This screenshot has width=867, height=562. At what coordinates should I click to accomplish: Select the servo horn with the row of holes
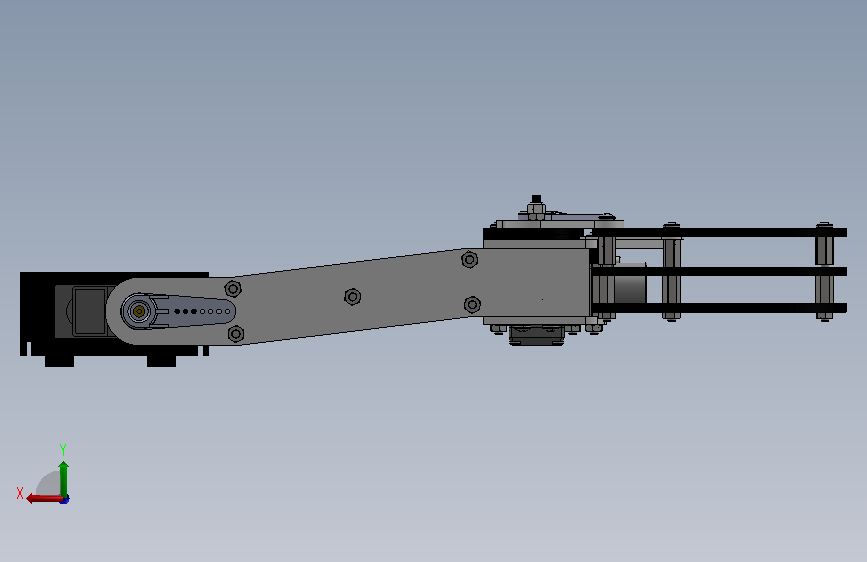pyautogui.click(x=178, y=311)
